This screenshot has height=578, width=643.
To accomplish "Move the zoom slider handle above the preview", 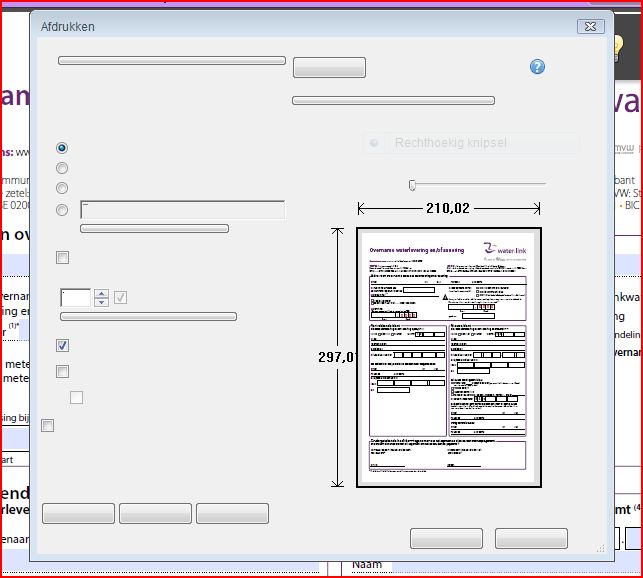I will 412,185.
